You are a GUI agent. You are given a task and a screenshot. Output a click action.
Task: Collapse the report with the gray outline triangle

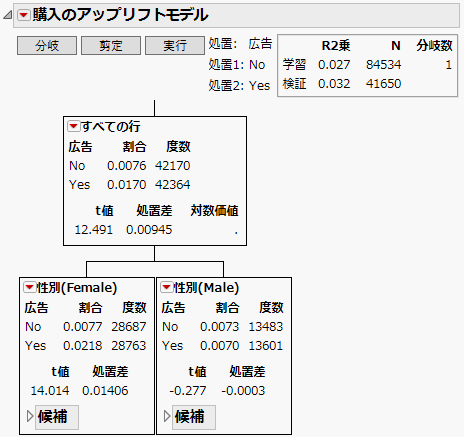(8, 15)
